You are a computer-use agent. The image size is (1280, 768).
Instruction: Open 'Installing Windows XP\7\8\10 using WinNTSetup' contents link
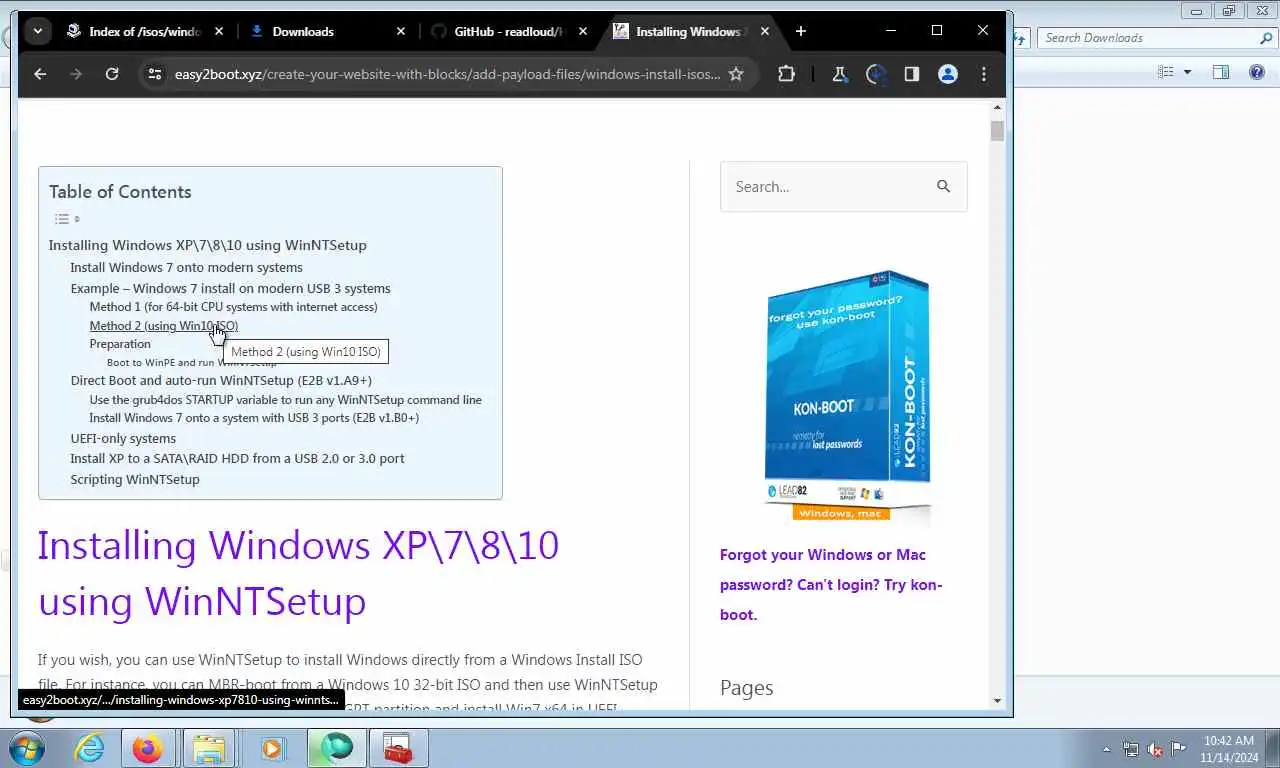(x=207, y=245)
